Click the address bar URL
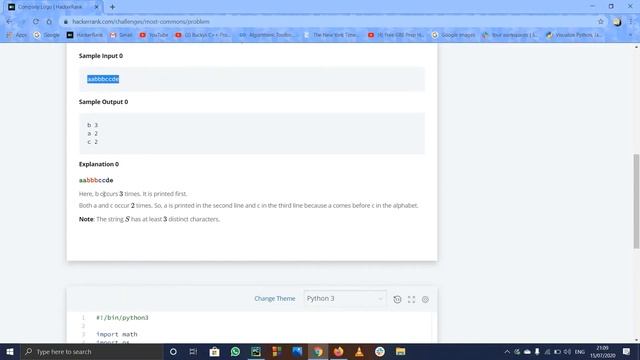Image resolution: width=640 pixels, height=360 pixels. pyautogui.click(x=141, y=22)
